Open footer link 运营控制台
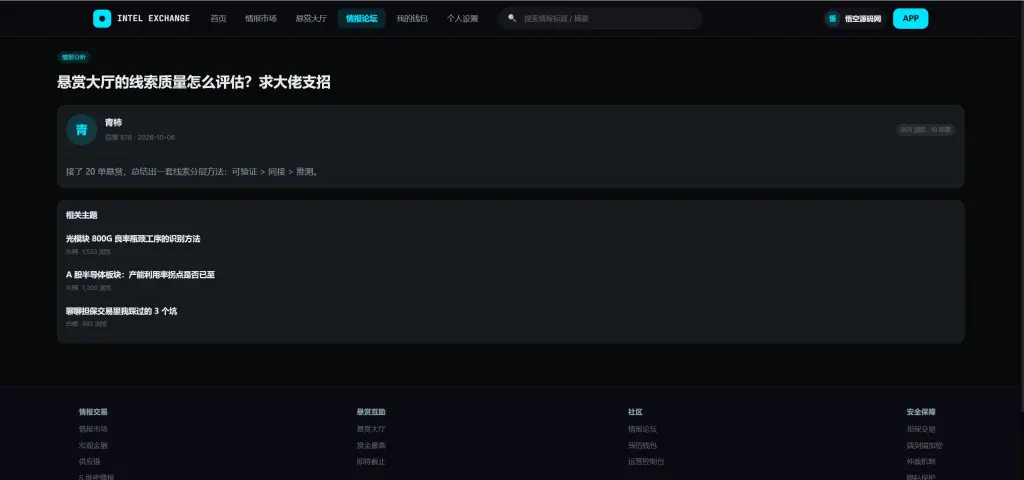This screenshot has width=1024, height=480. (x=647, y=462)
